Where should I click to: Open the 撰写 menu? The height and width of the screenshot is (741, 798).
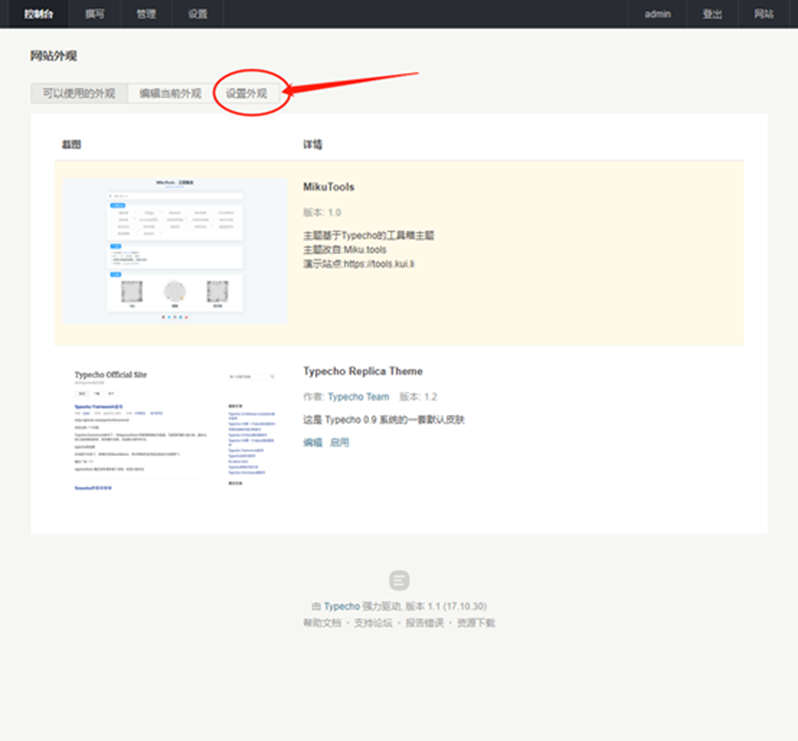pyautogui.click(x=94, y=14)
